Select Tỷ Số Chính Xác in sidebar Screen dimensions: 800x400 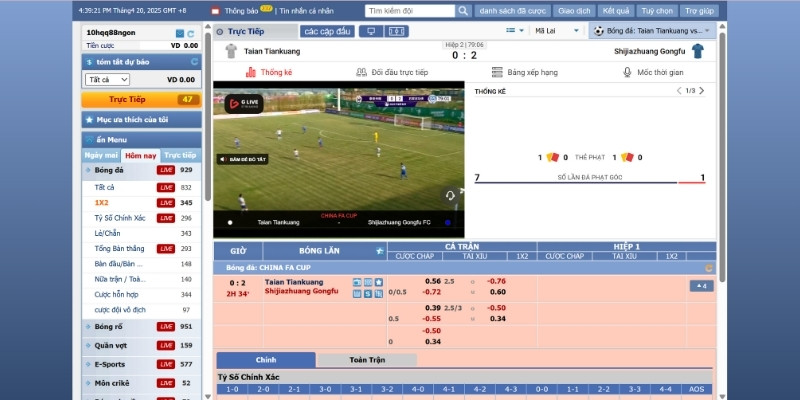(141, 218)
